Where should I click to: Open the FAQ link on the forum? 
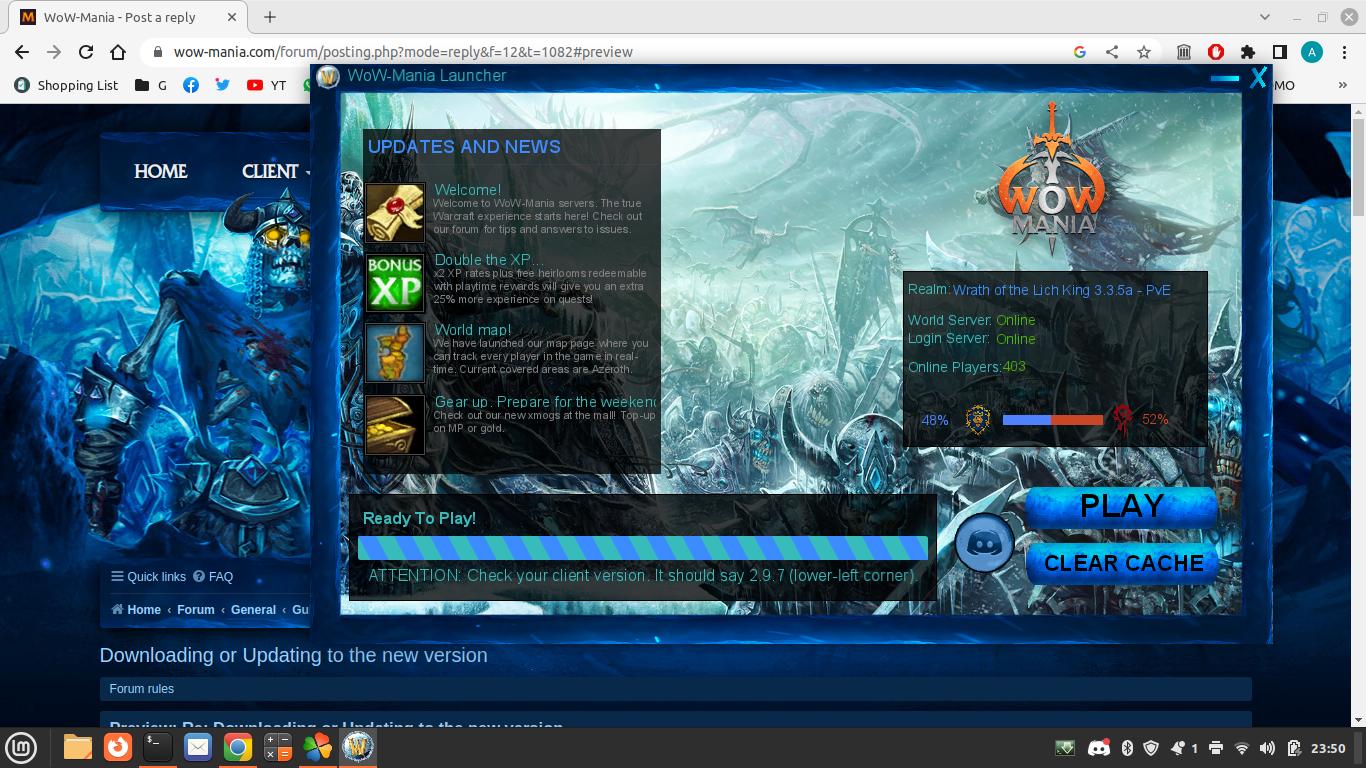(x=213, y=576)
